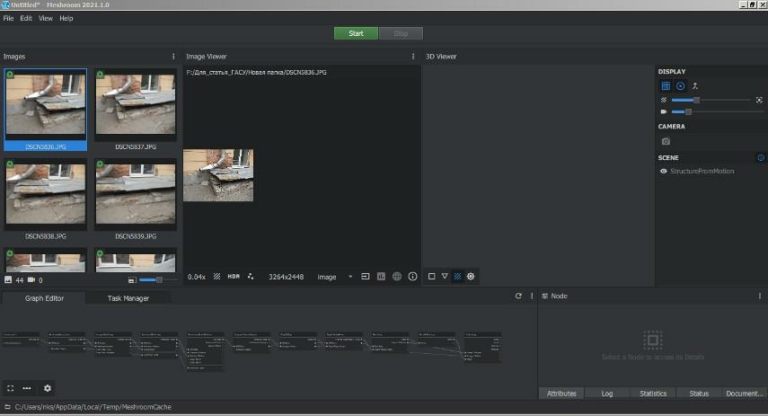
Task: Open scene media info in SCENE header
Action: 760,158
